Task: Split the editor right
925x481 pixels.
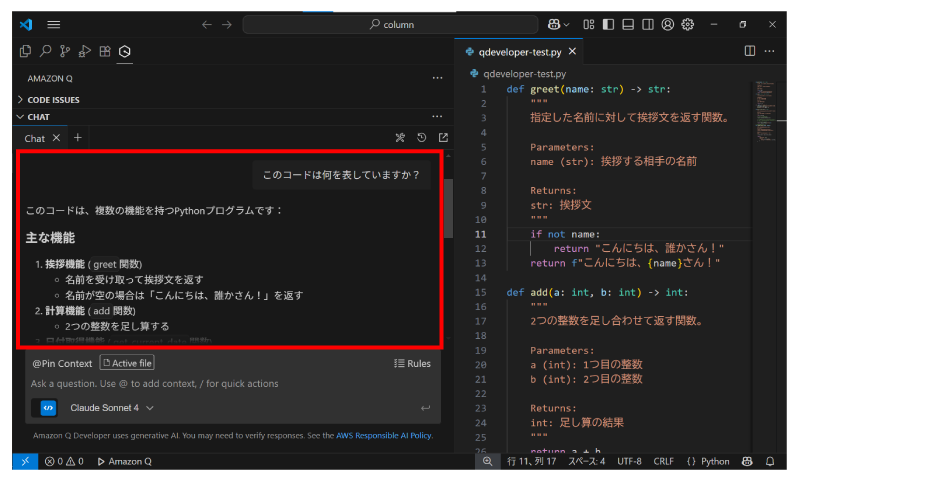Action: click(750, 51)
